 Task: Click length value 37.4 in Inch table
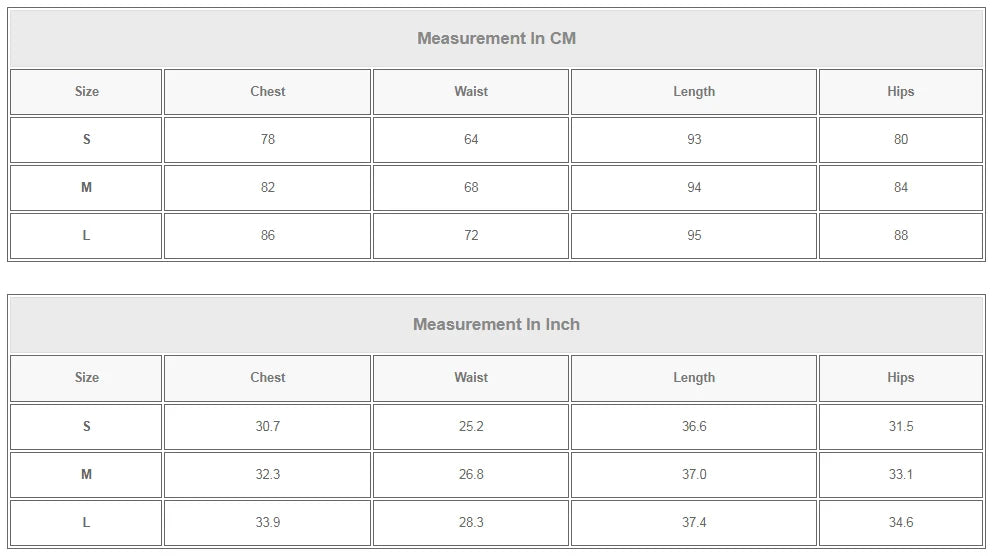[694, 523]
